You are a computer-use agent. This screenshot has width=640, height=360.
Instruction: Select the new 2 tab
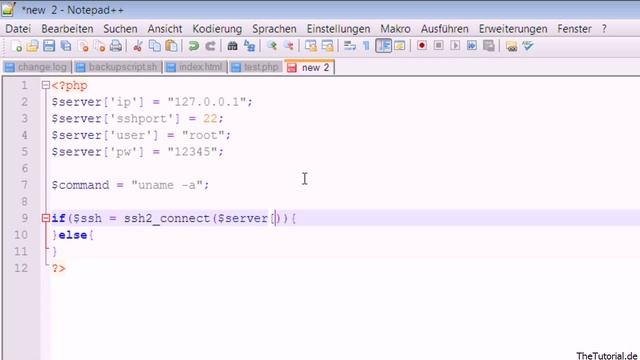coord(309,67)
